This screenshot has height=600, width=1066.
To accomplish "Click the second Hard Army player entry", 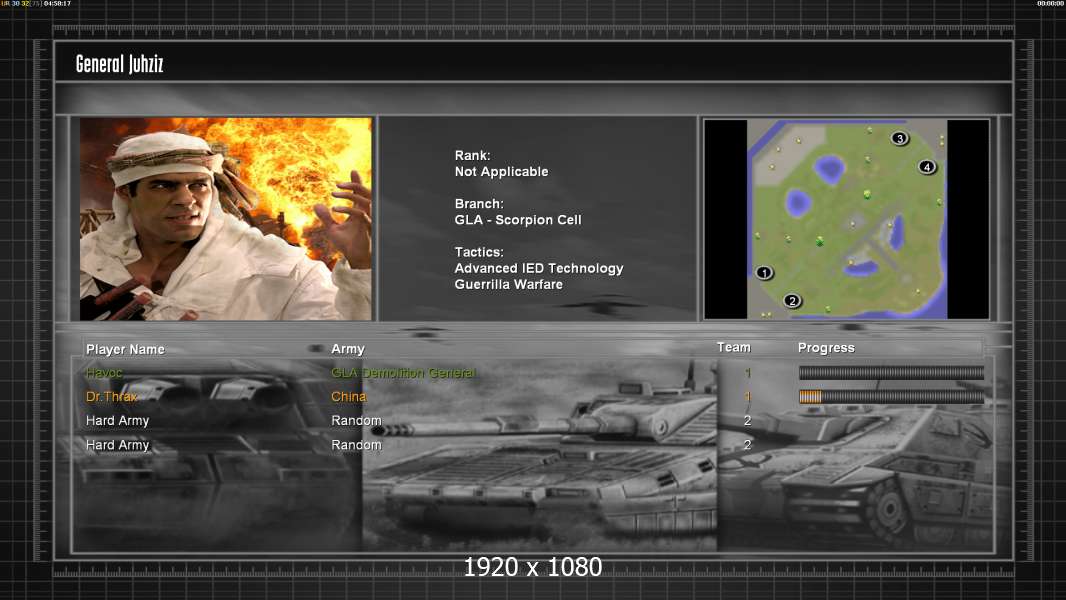I will 117,445.
